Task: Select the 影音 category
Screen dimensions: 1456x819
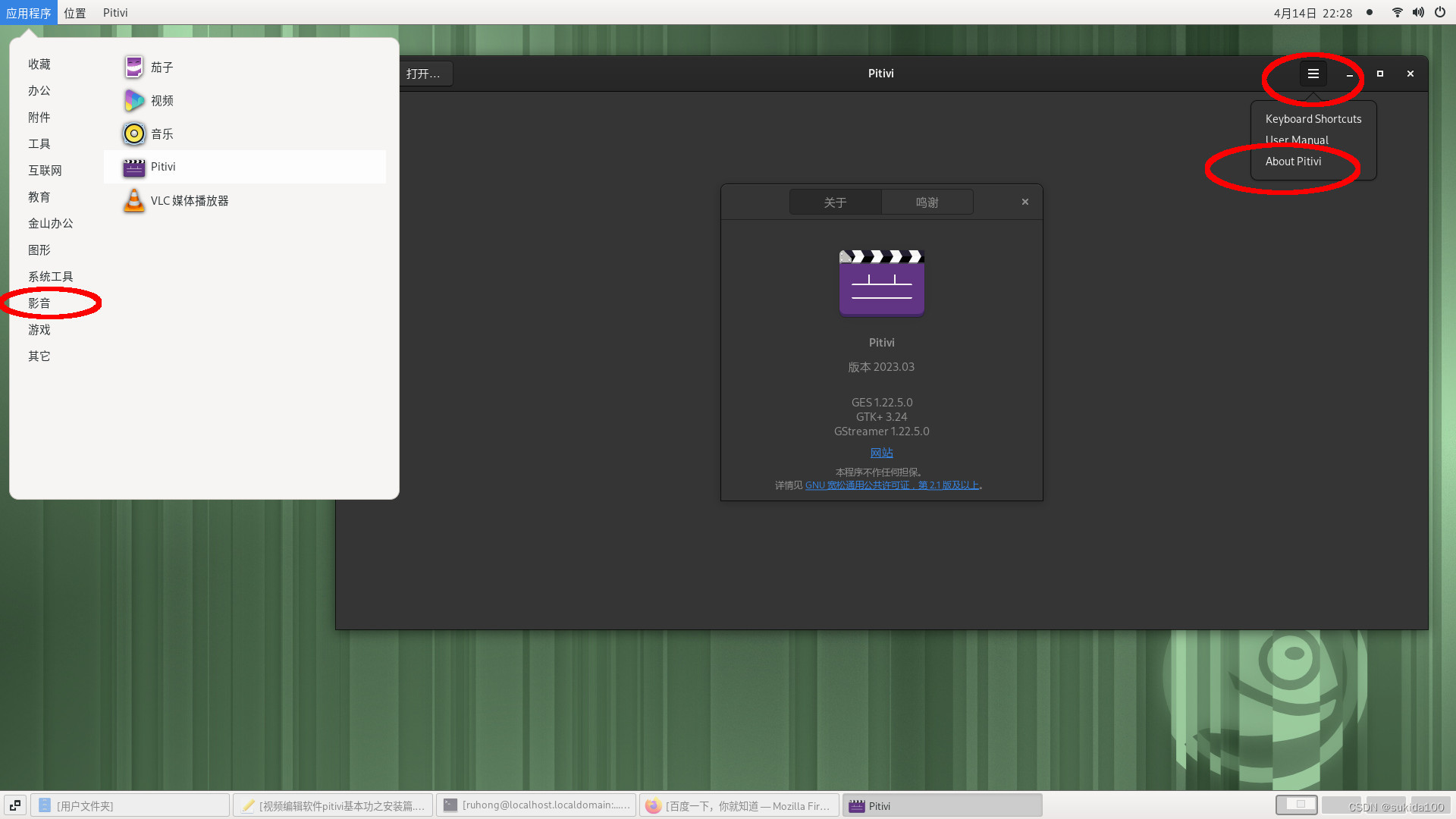Action: point(39,303)
